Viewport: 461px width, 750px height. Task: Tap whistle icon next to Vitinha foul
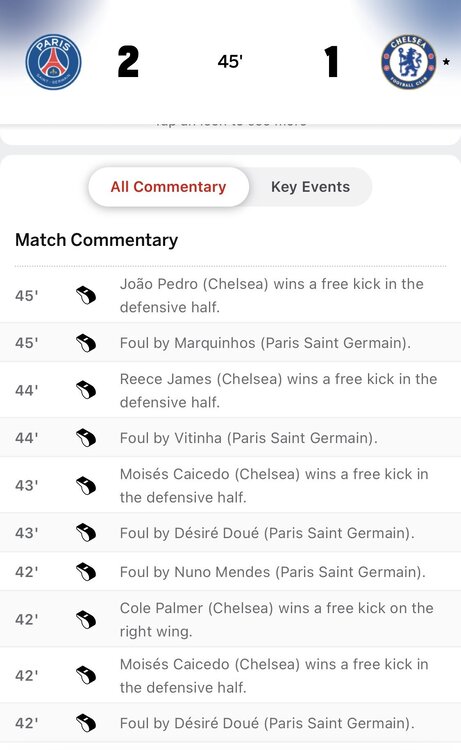(86, 438)
